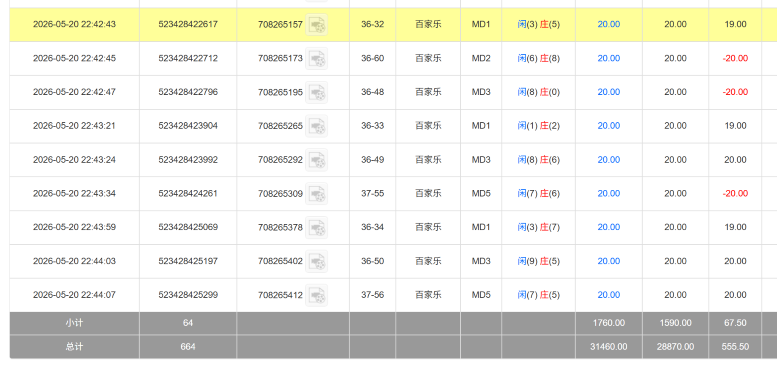Open blue bet amount in 22:43:34 row
The width and height of the screenshot is (777, 366).
(609, 194)
